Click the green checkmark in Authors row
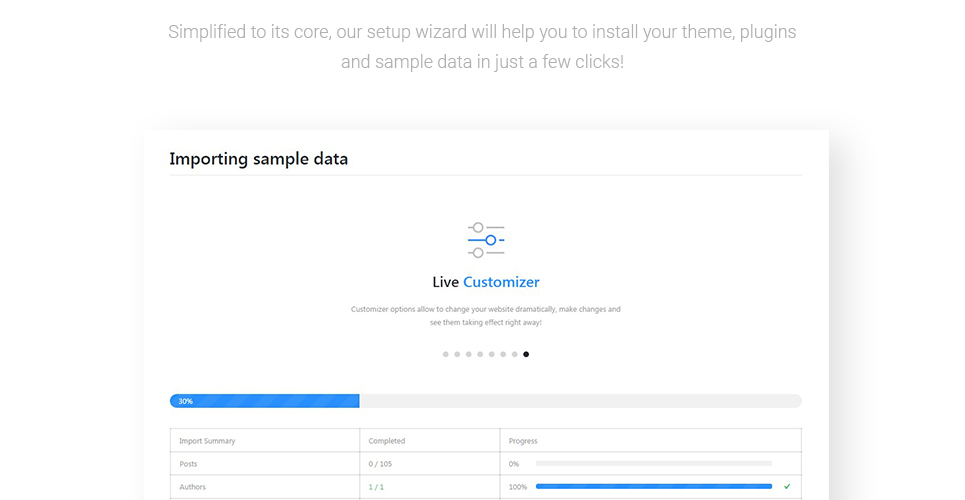Image resolution: width=965 pixels, height=500 pixels. [787, 486]
